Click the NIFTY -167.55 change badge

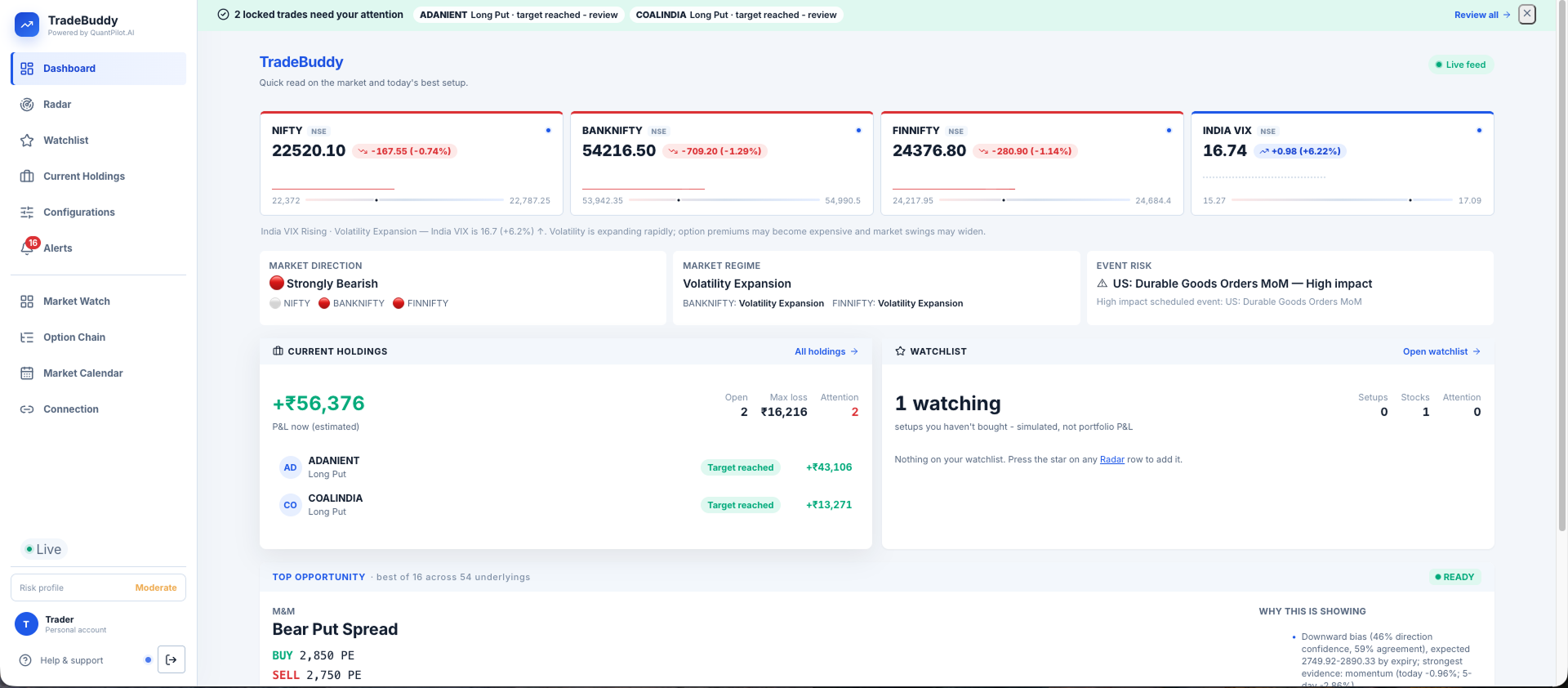coord(404,151)
